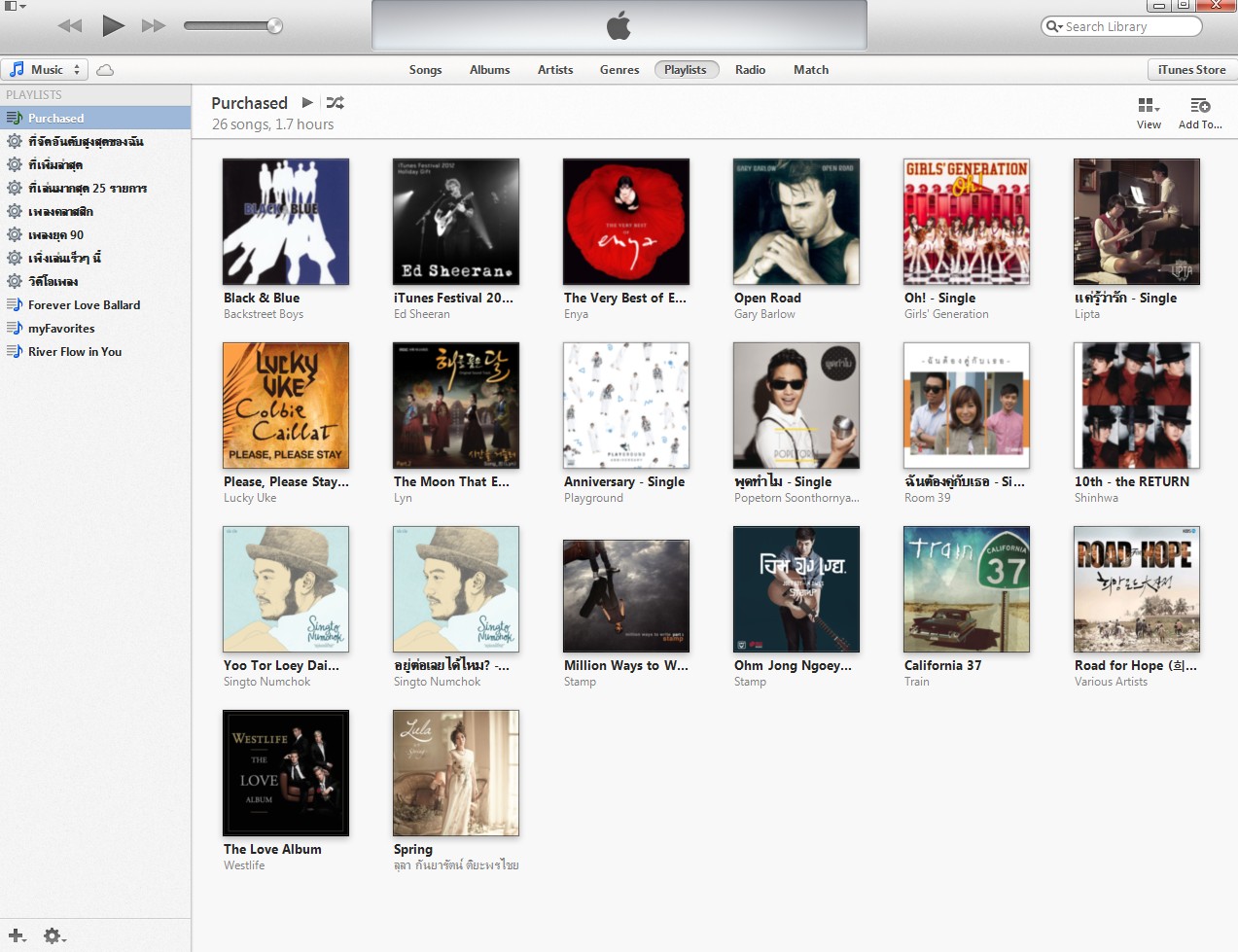Open the search magnifier options dropdown
This screenshot has height=952, width=1238.
[1054, 26]
